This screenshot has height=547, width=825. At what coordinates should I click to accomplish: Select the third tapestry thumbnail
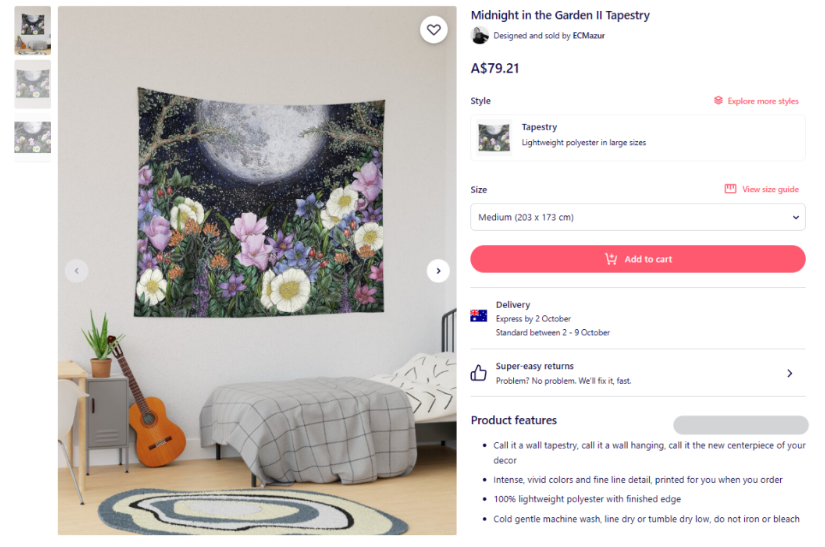(33, 138)
